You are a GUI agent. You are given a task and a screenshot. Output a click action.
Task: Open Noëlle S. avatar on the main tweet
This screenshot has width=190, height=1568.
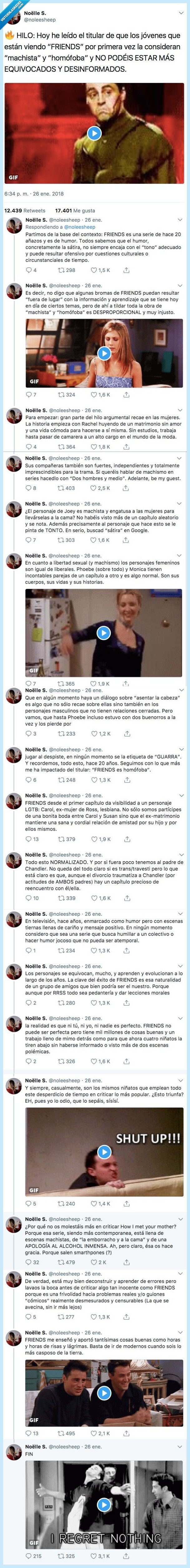13,17
